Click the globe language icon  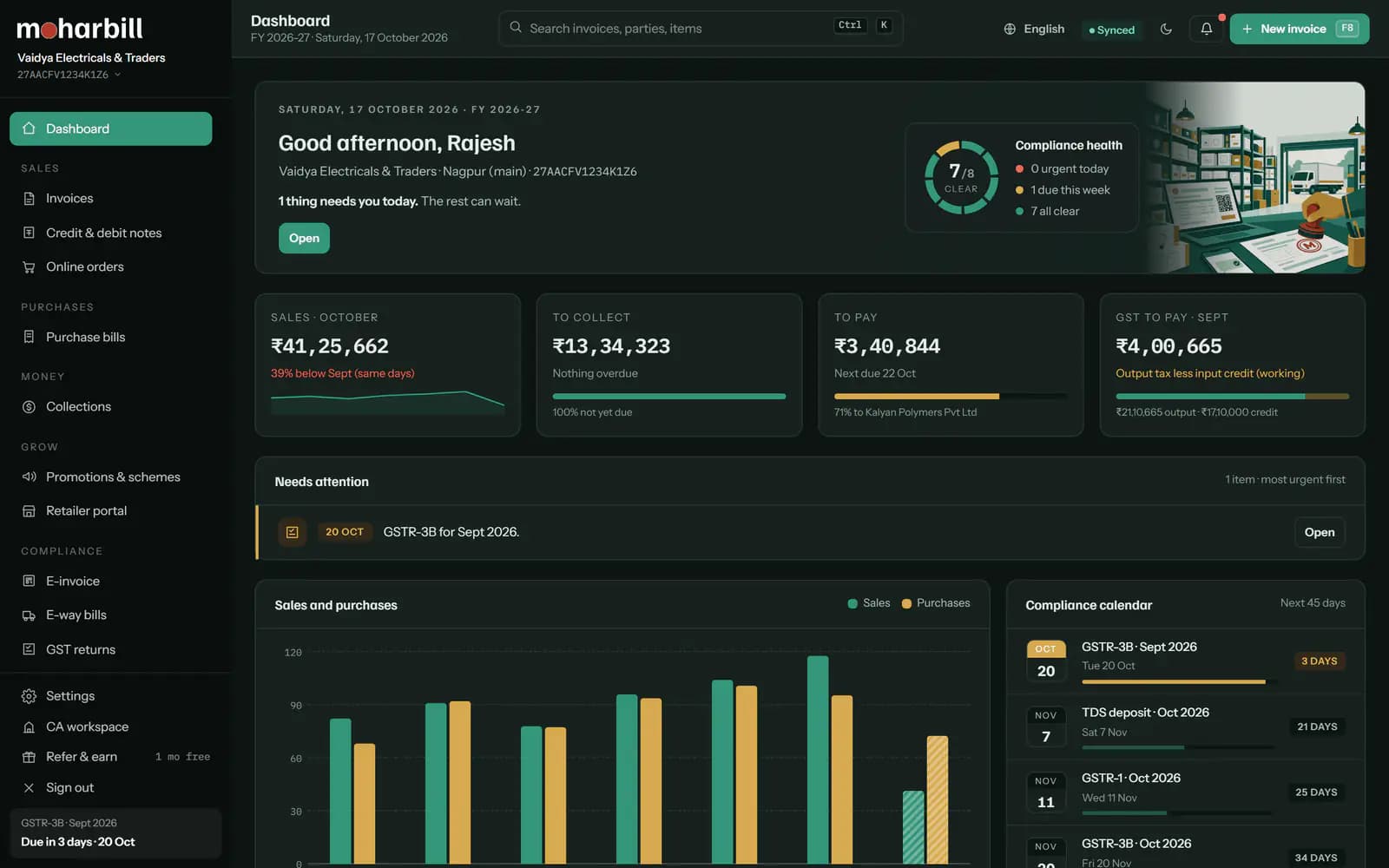click(x=1010, y=29)
